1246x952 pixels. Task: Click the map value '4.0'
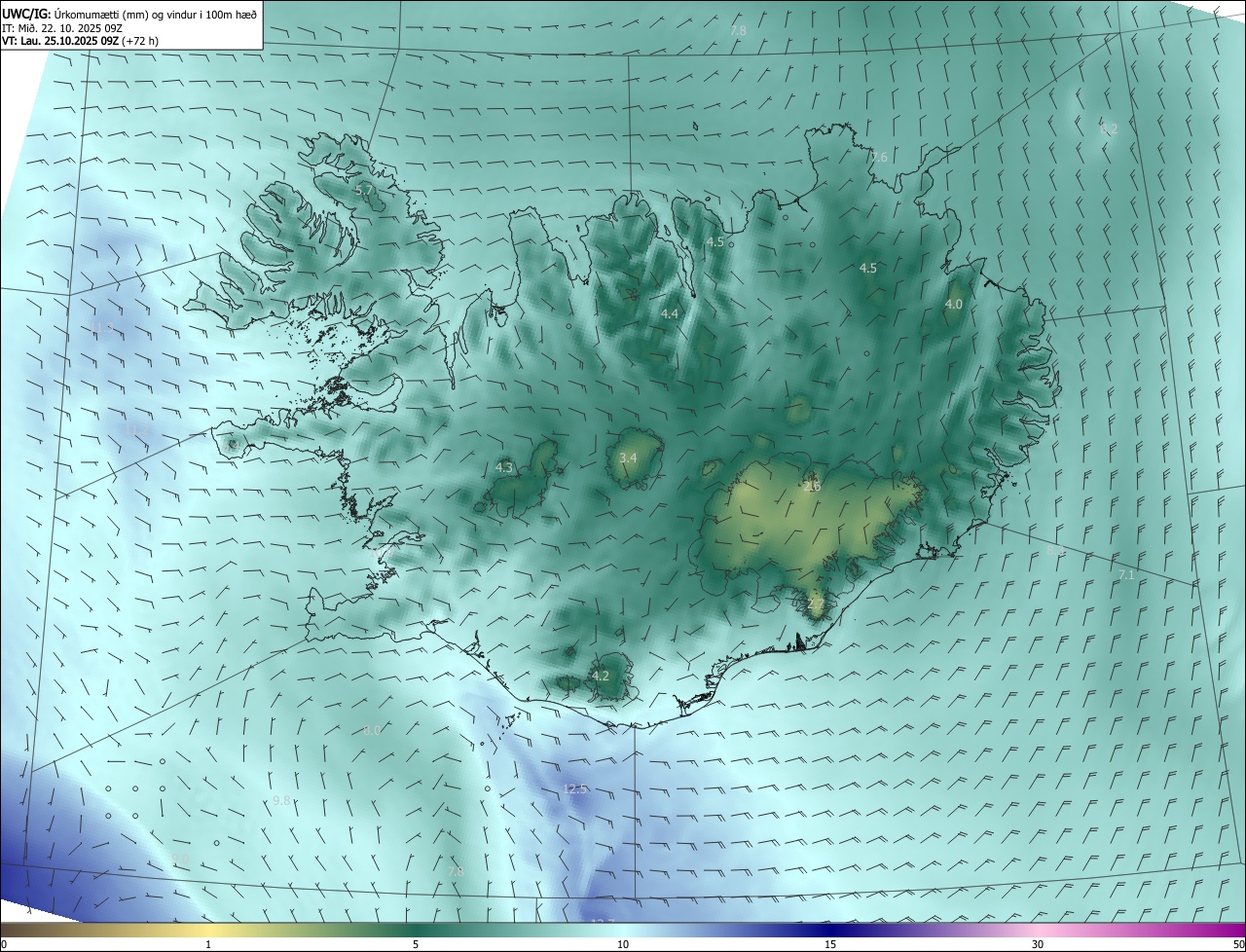954,304
